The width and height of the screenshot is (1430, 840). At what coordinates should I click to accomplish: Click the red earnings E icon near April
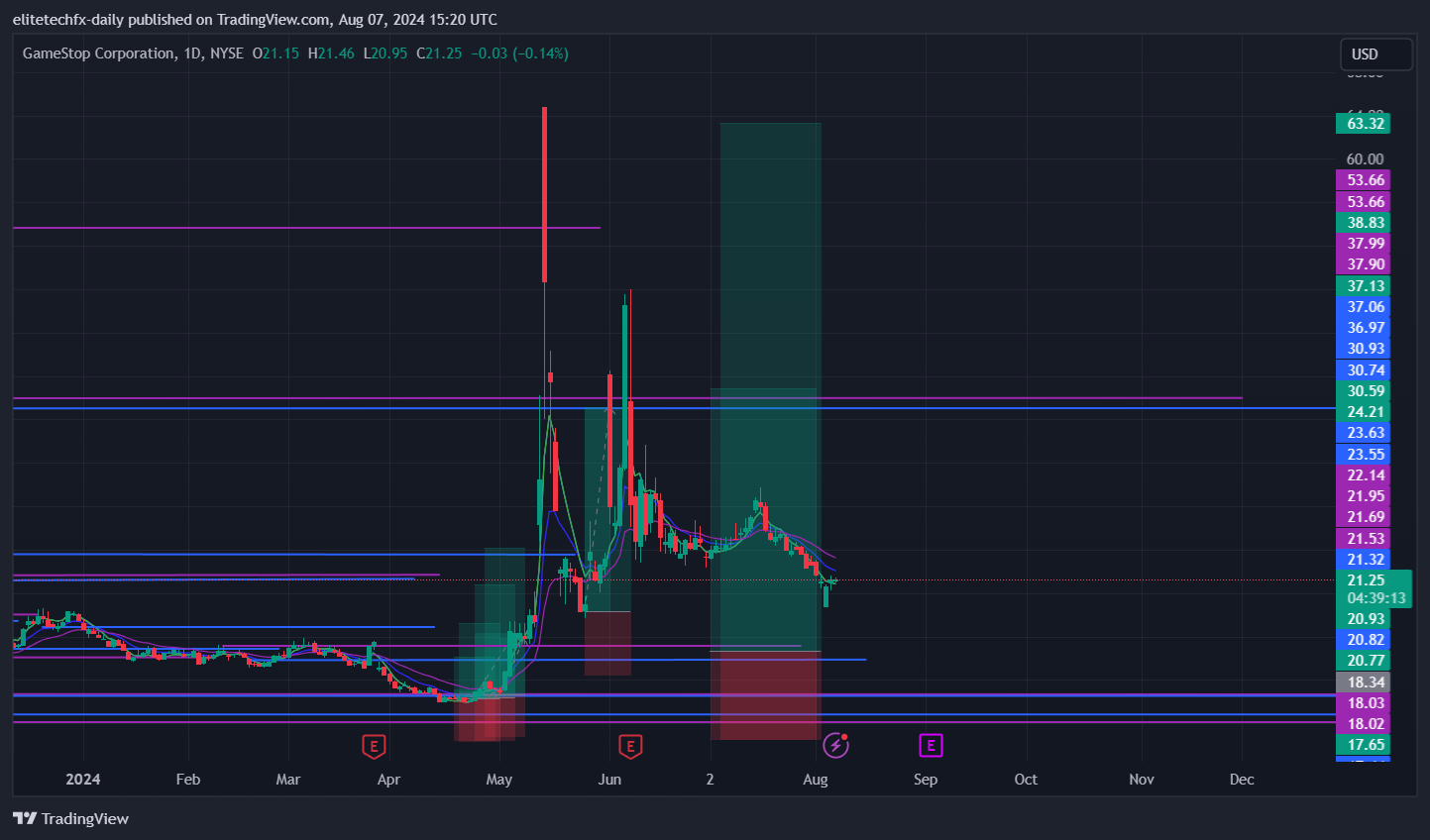(374, 746)
